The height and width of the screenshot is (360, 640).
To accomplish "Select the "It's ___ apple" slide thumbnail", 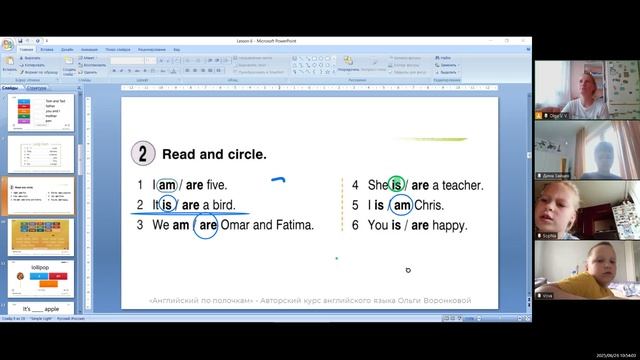I will [x=41, y=309].
